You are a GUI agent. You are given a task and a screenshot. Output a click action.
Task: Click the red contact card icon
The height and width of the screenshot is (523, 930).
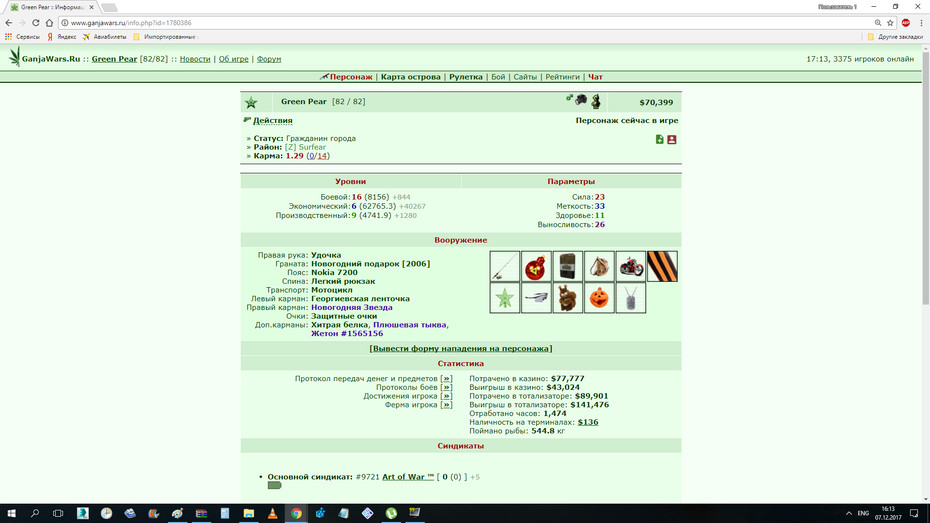pos(671,139)
